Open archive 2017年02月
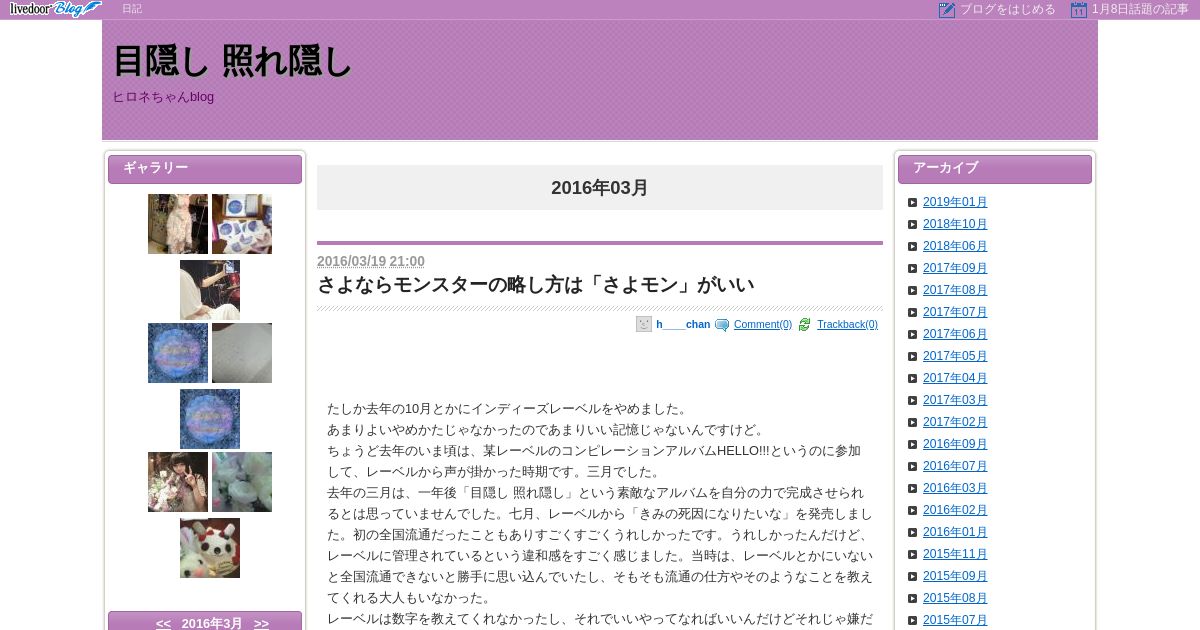Screen dimensions: 1200x630 955,422
